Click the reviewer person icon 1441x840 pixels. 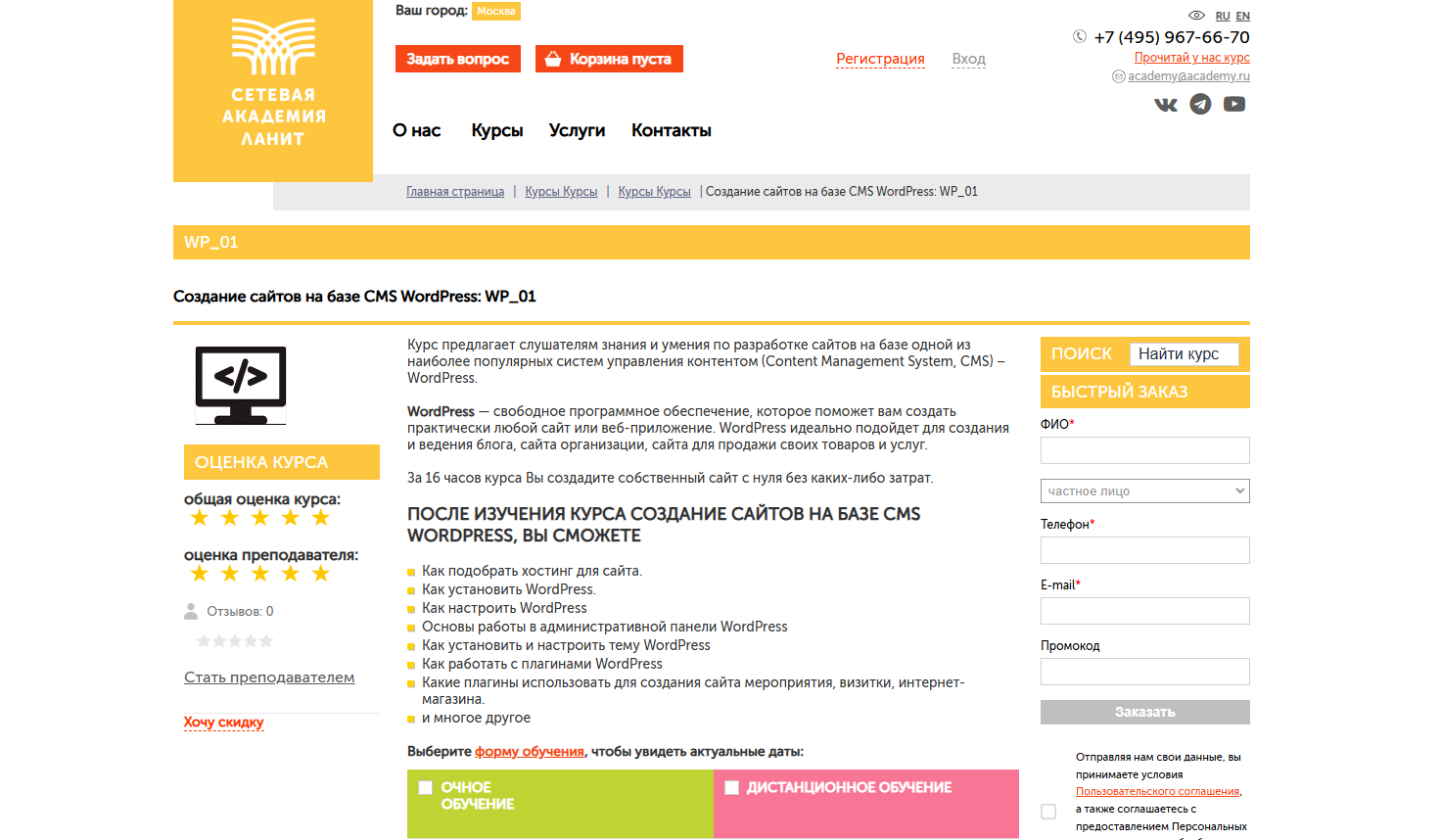[x=191, y=612]
